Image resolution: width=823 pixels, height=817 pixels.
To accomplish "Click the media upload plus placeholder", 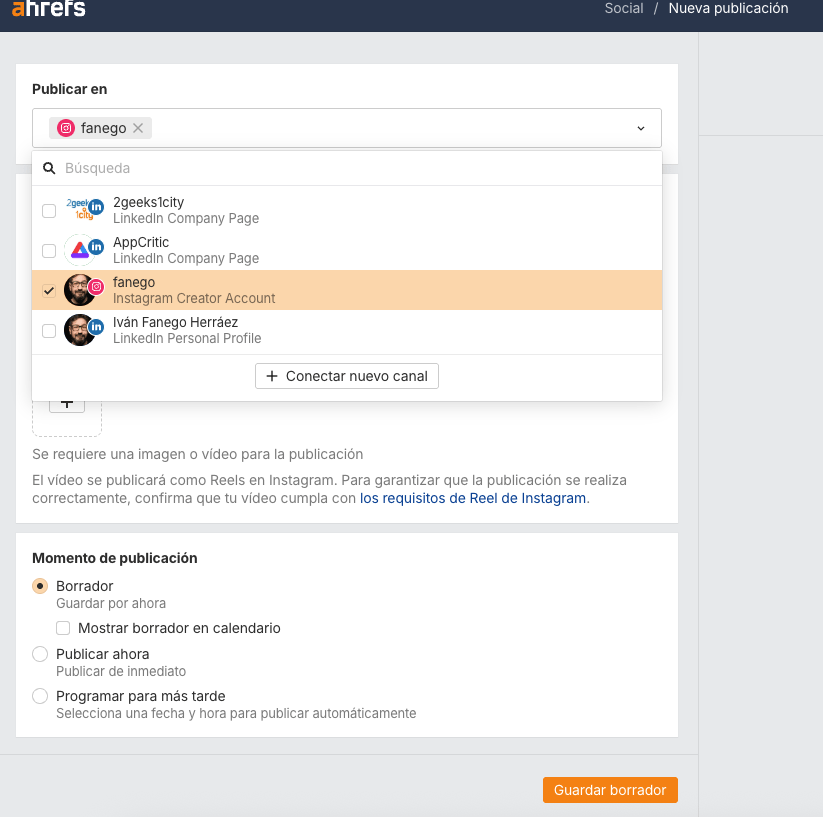I will click(x=66, y=402).
